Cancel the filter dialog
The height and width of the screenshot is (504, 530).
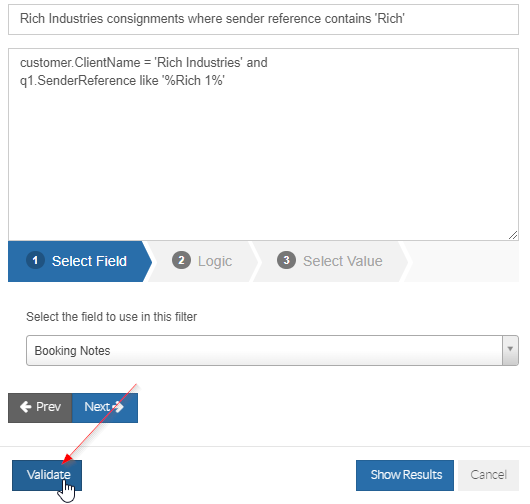click(x=488, y=475)
